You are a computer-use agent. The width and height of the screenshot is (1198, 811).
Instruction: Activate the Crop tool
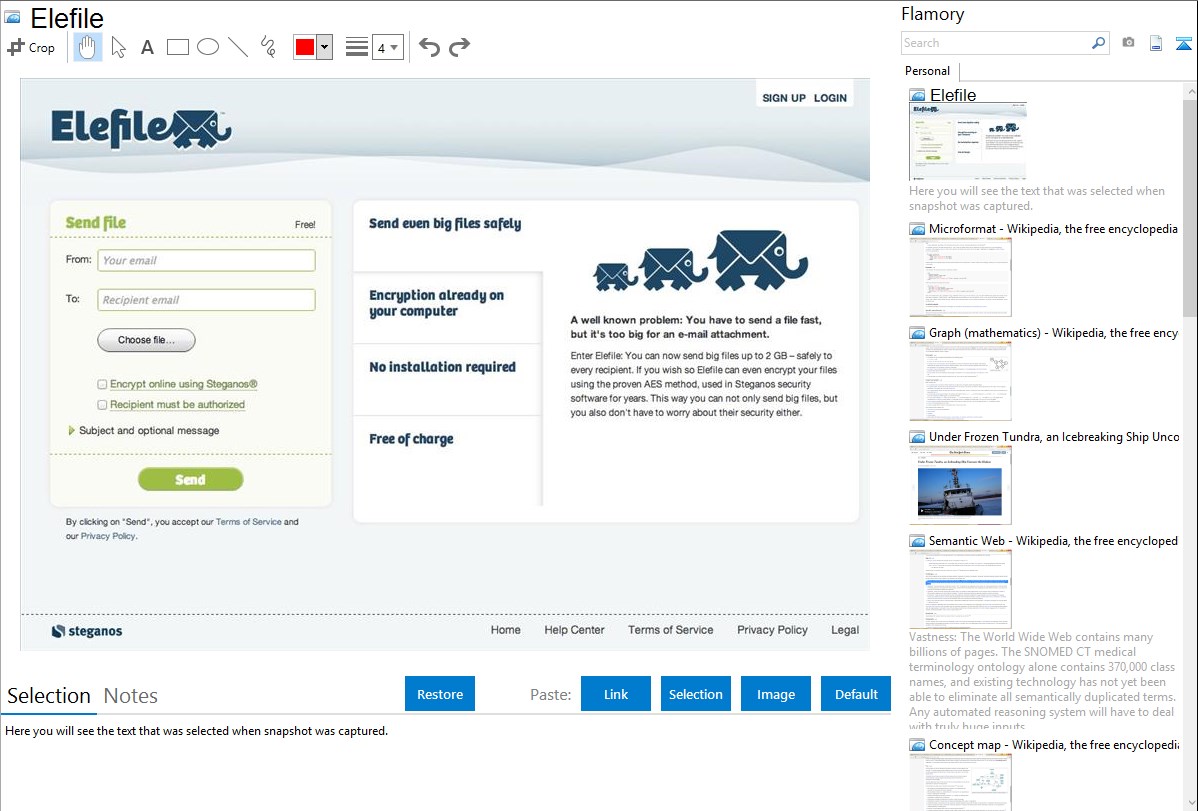31,47
